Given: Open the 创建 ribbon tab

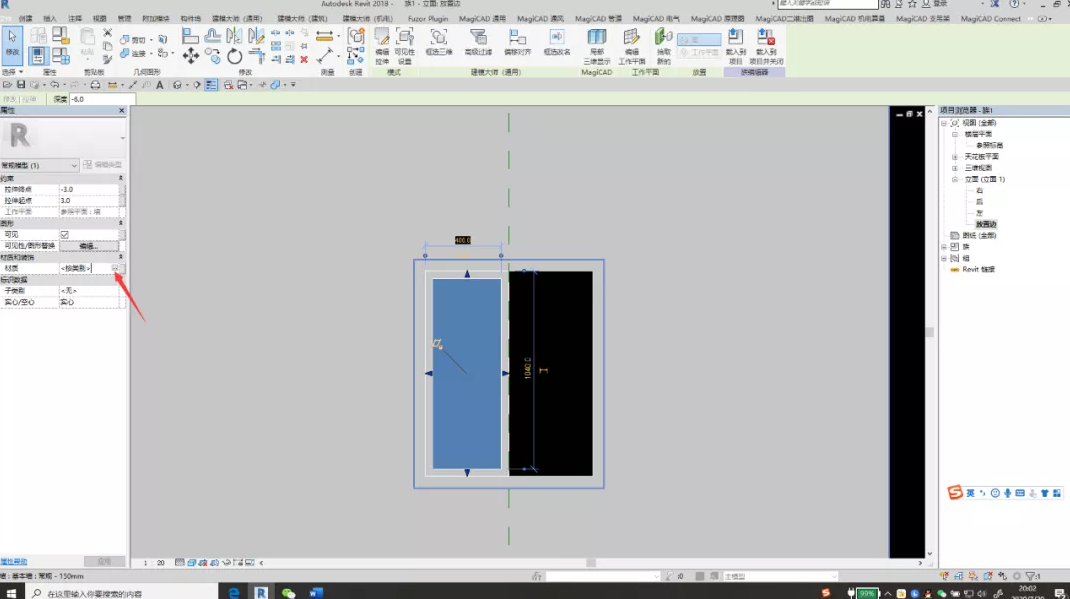Looking at the screenshot, I should (25, 18).
